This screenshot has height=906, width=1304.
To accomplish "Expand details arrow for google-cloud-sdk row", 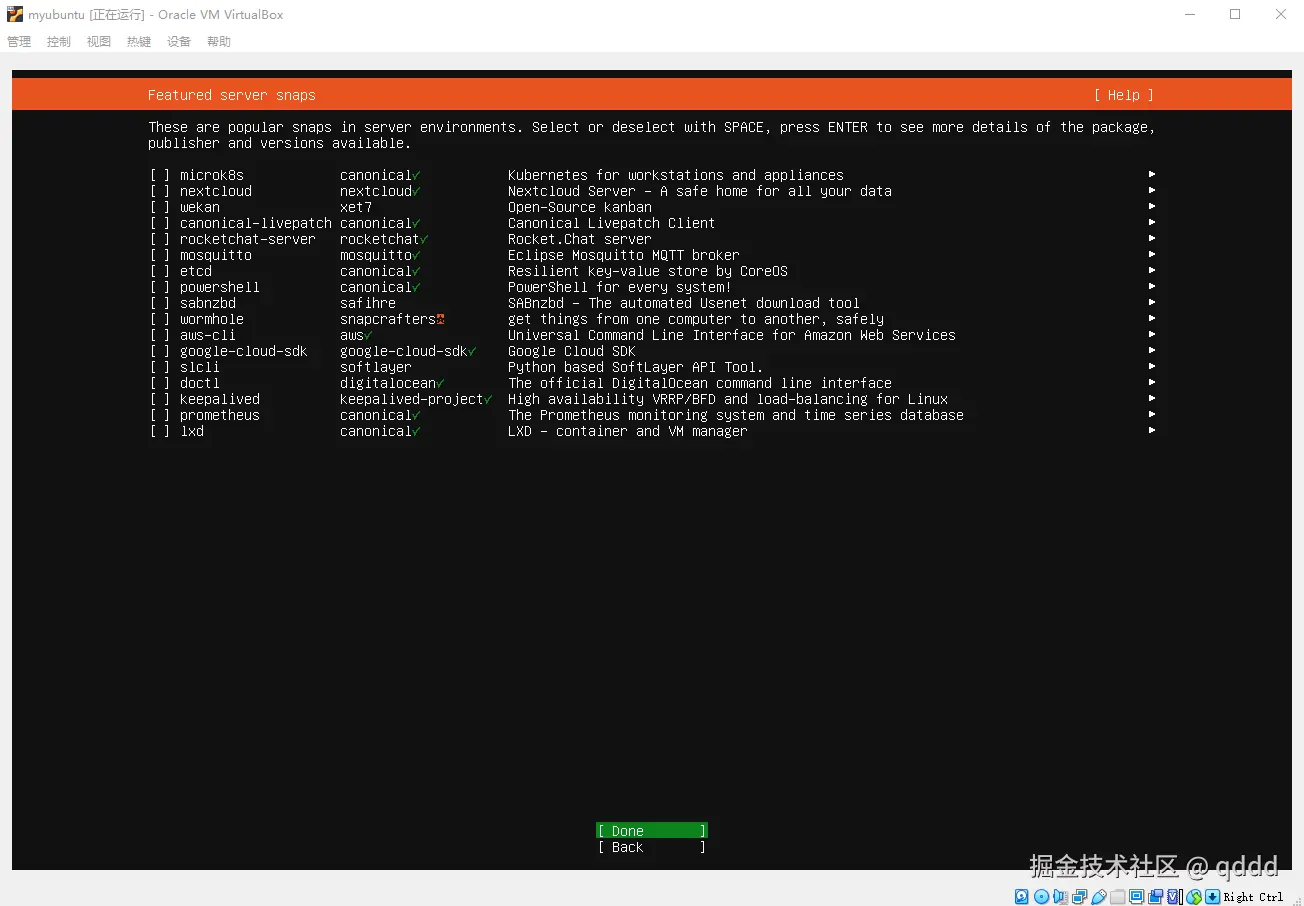I will 1152,350.
